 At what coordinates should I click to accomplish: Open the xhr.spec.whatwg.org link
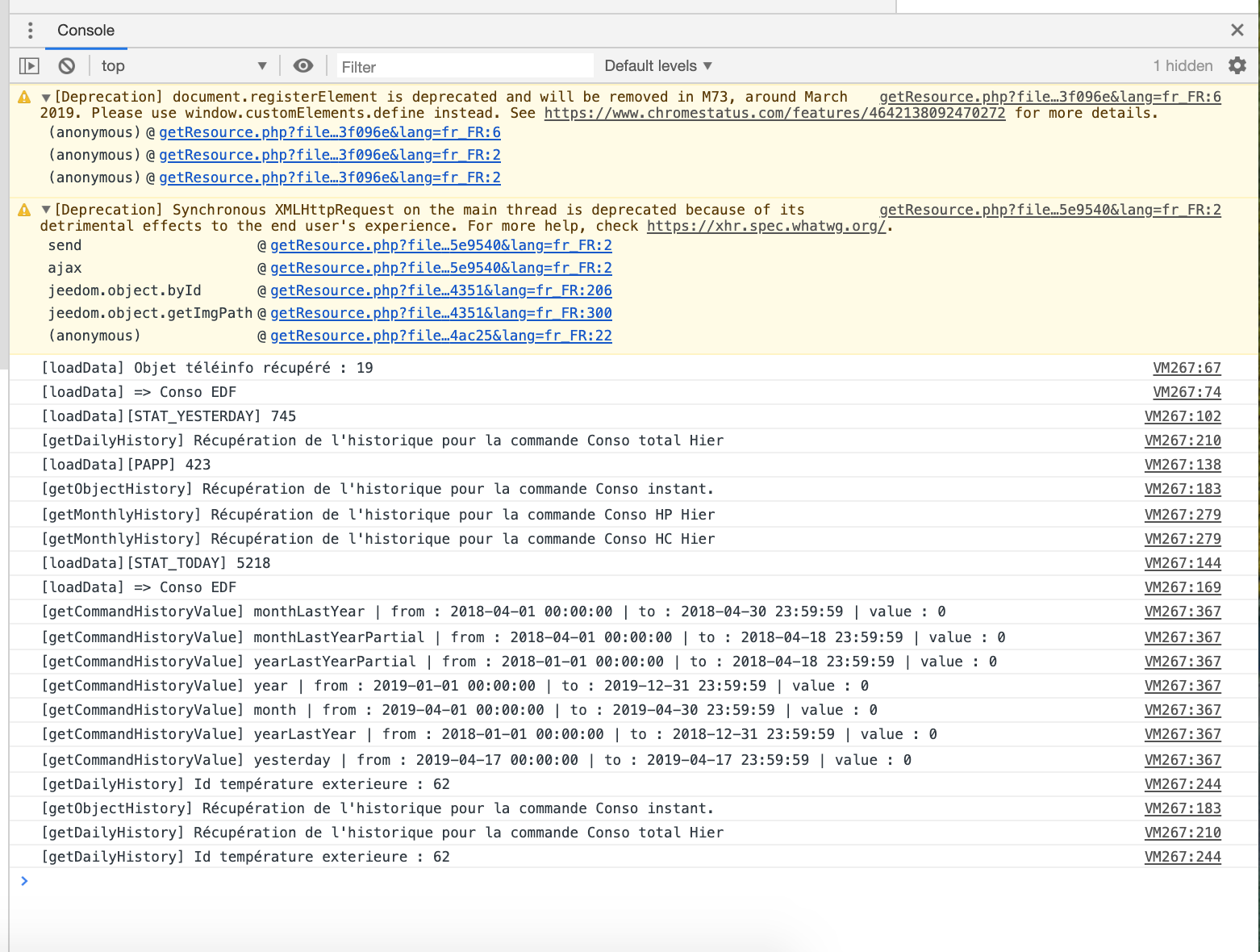click(x=766, y=226)
